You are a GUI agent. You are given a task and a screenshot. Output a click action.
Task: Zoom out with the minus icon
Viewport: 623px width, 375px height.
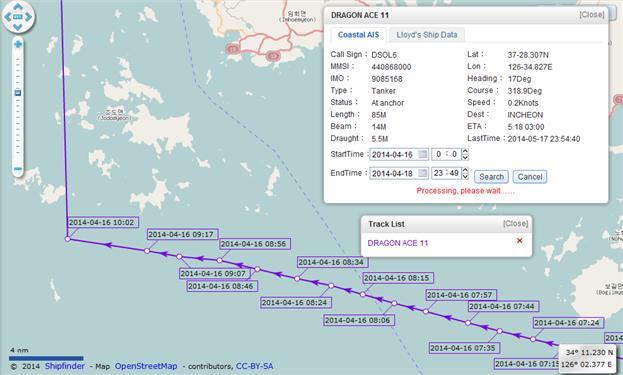[18, 169]
